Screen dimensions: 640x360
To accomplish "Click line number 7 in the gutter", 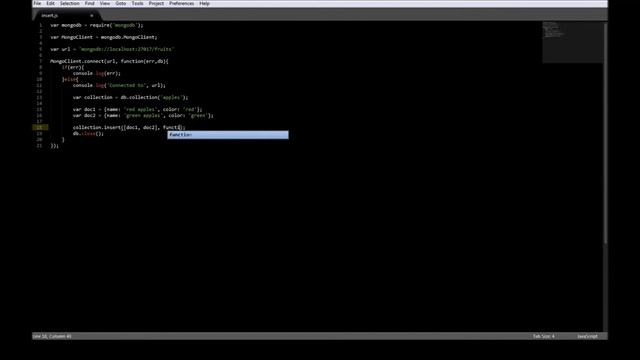I will (x=40, y=61).
